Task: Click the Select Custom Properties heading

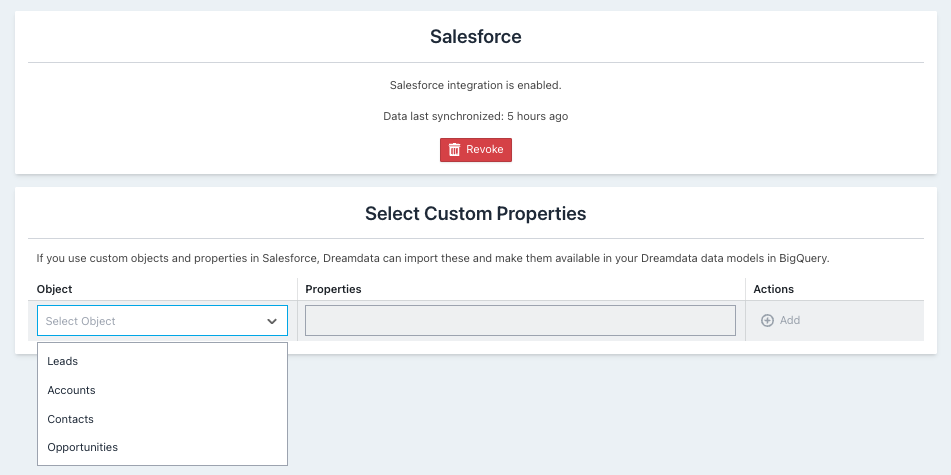Action: 476,214
